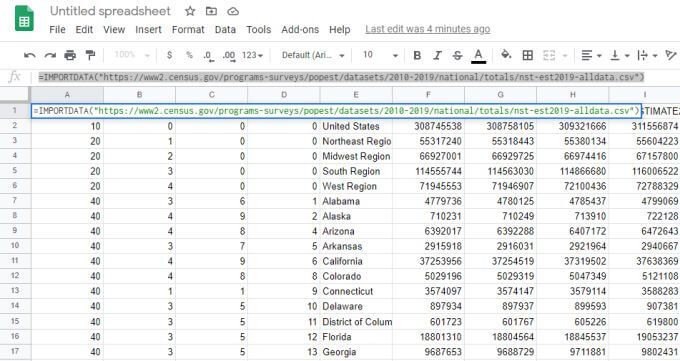
Task: Select the column E header
Action: tap(356, 95)
